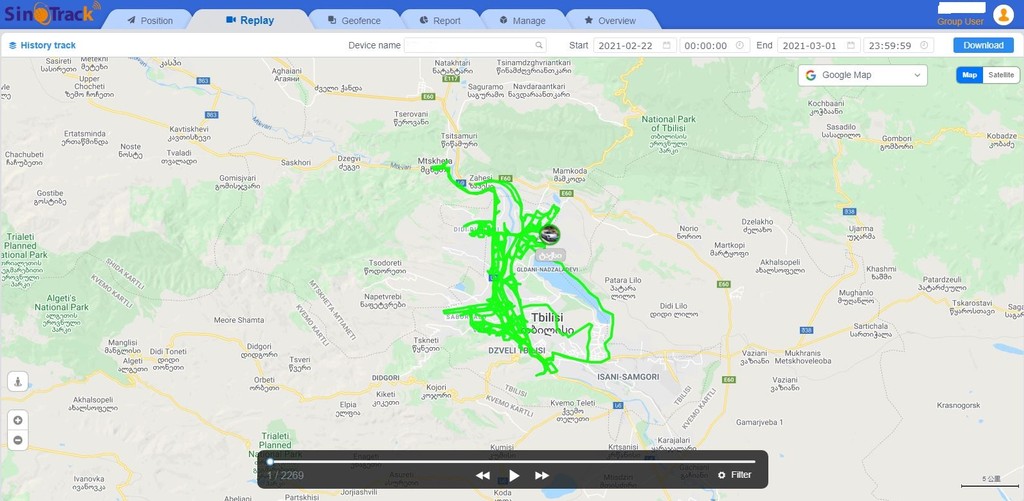Open the Filter settings
Screen dimensions: 1024x501
tap(735, 475)
